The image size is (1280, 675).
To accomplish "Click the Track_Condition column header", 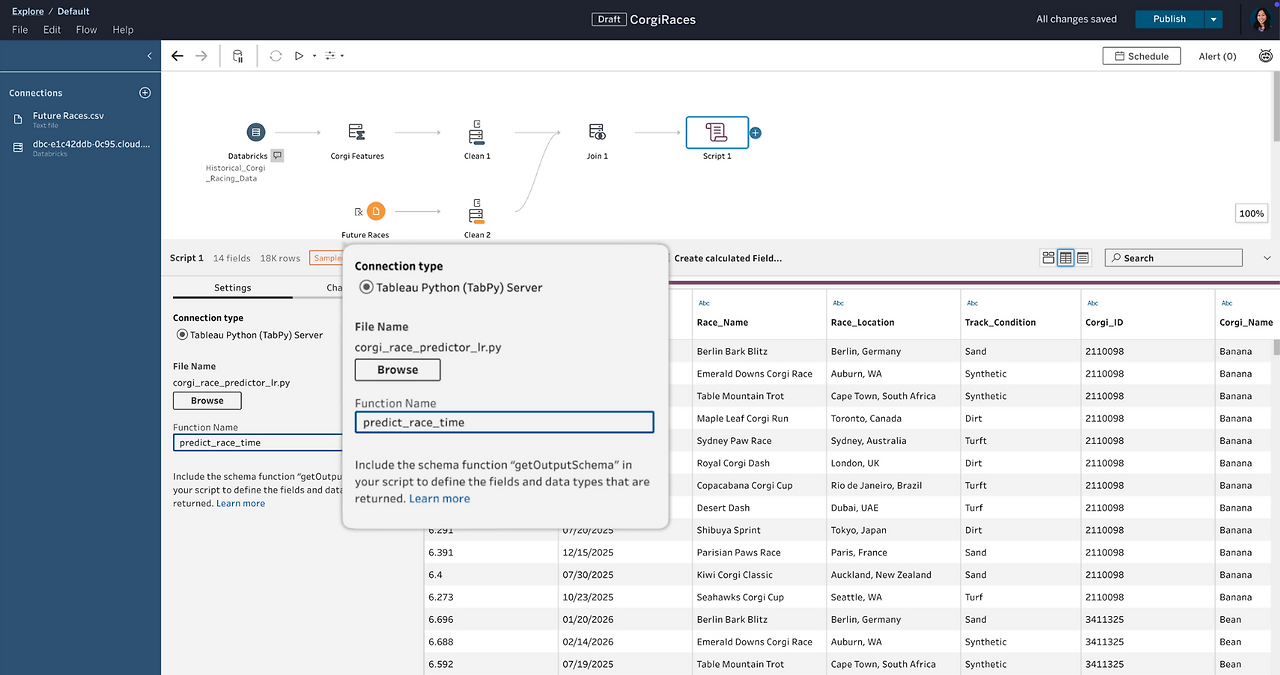I will coord(1000,322).
